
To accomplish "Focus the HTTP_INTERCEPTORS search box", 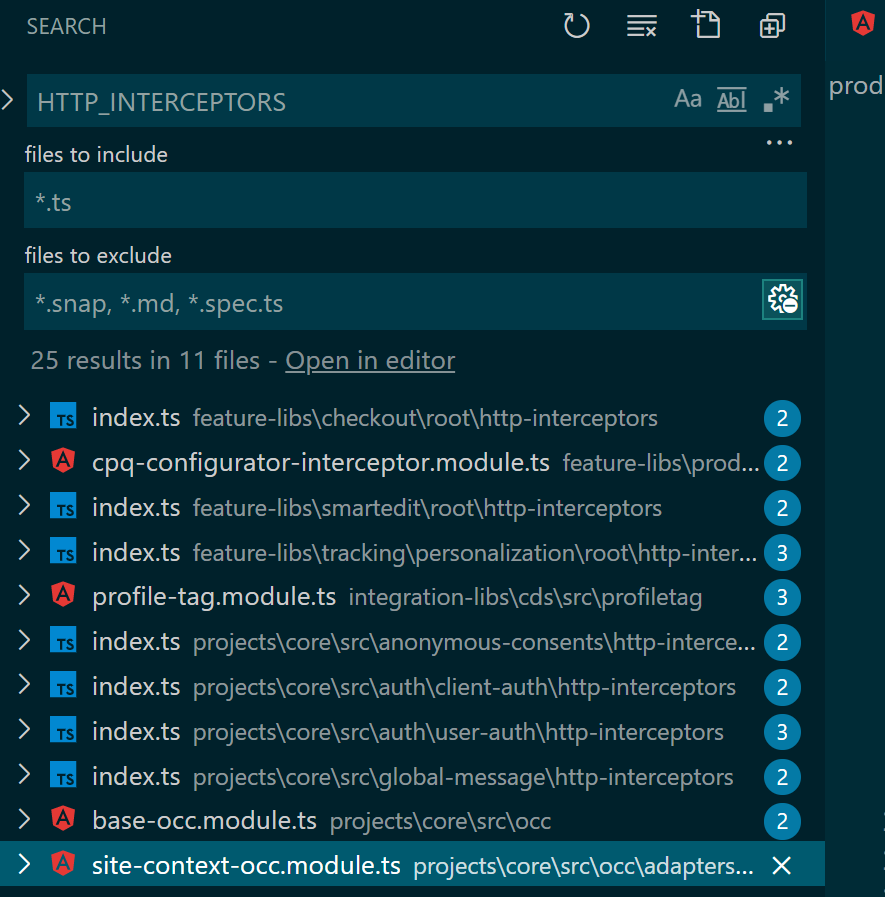I will [340, 101].
